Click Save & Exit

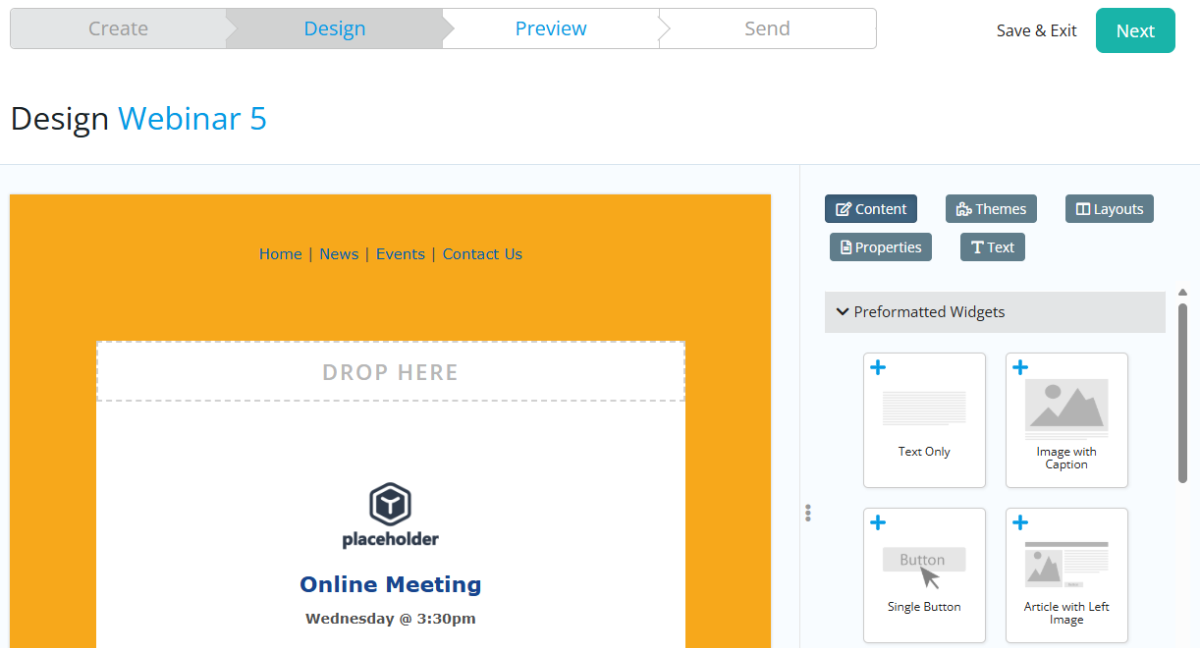point(1036,31)
